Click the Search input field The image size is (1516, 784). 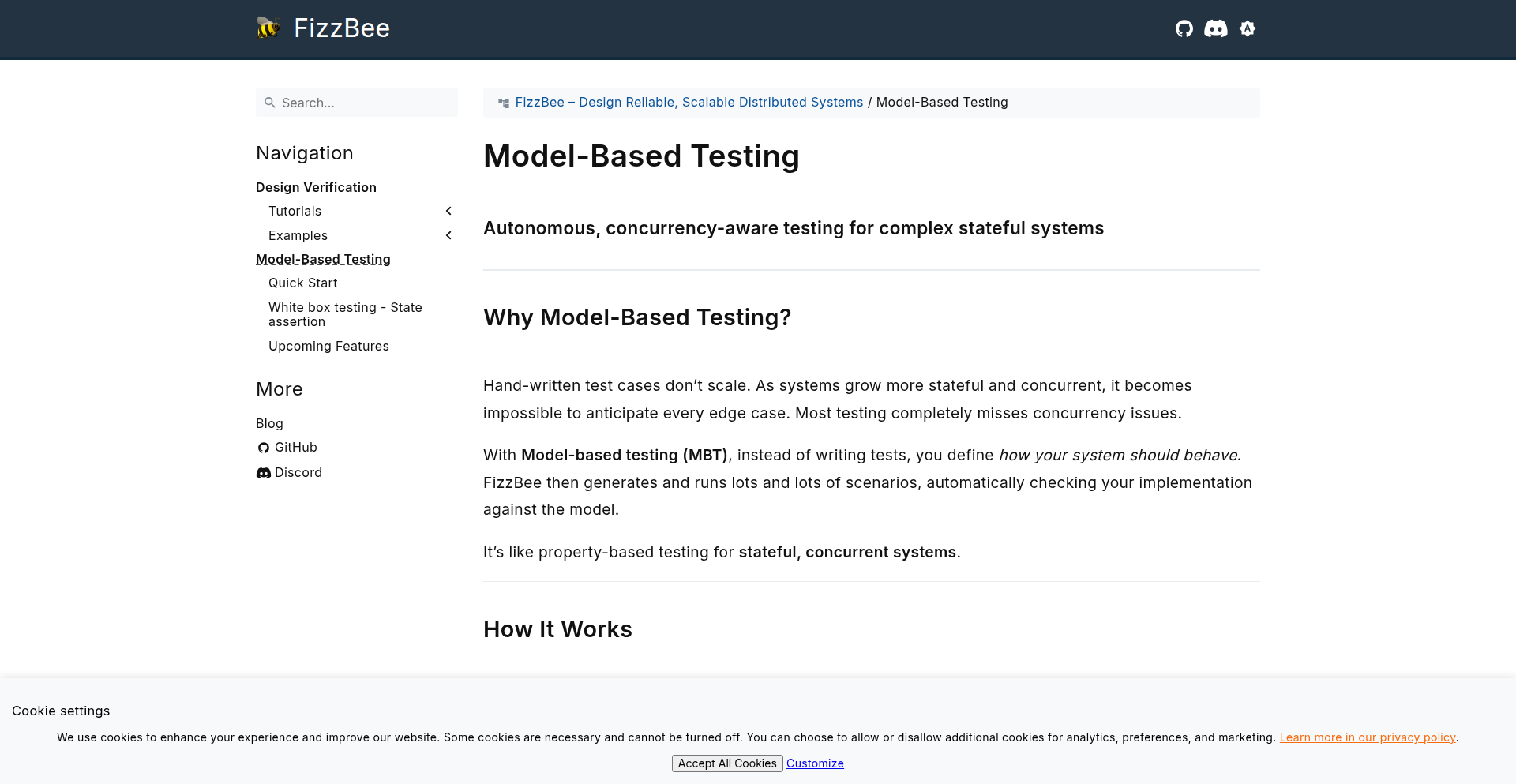(x=365, y=103)
